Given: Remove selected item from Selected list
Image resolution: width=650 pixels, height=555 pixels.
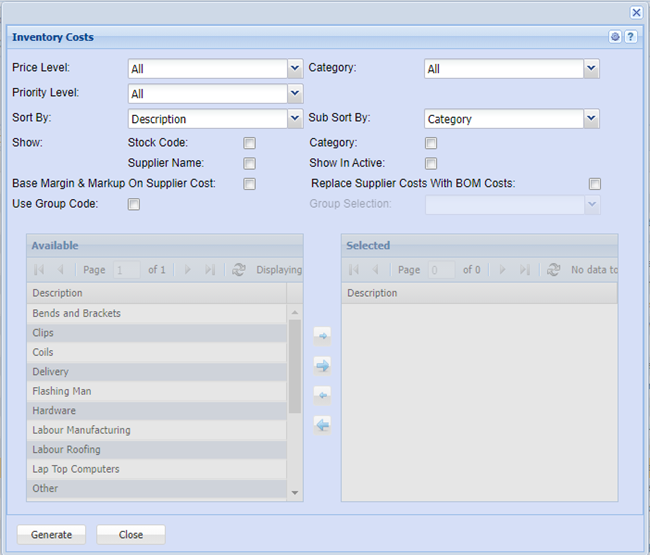Looking at the screenshot, I should 322,395.
